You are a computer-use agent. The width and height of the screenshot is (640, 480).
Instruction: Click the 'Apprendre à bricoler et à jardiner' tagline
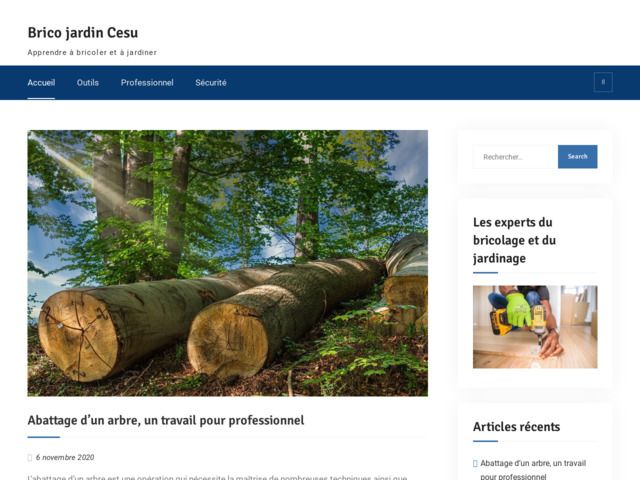point(92,52)
